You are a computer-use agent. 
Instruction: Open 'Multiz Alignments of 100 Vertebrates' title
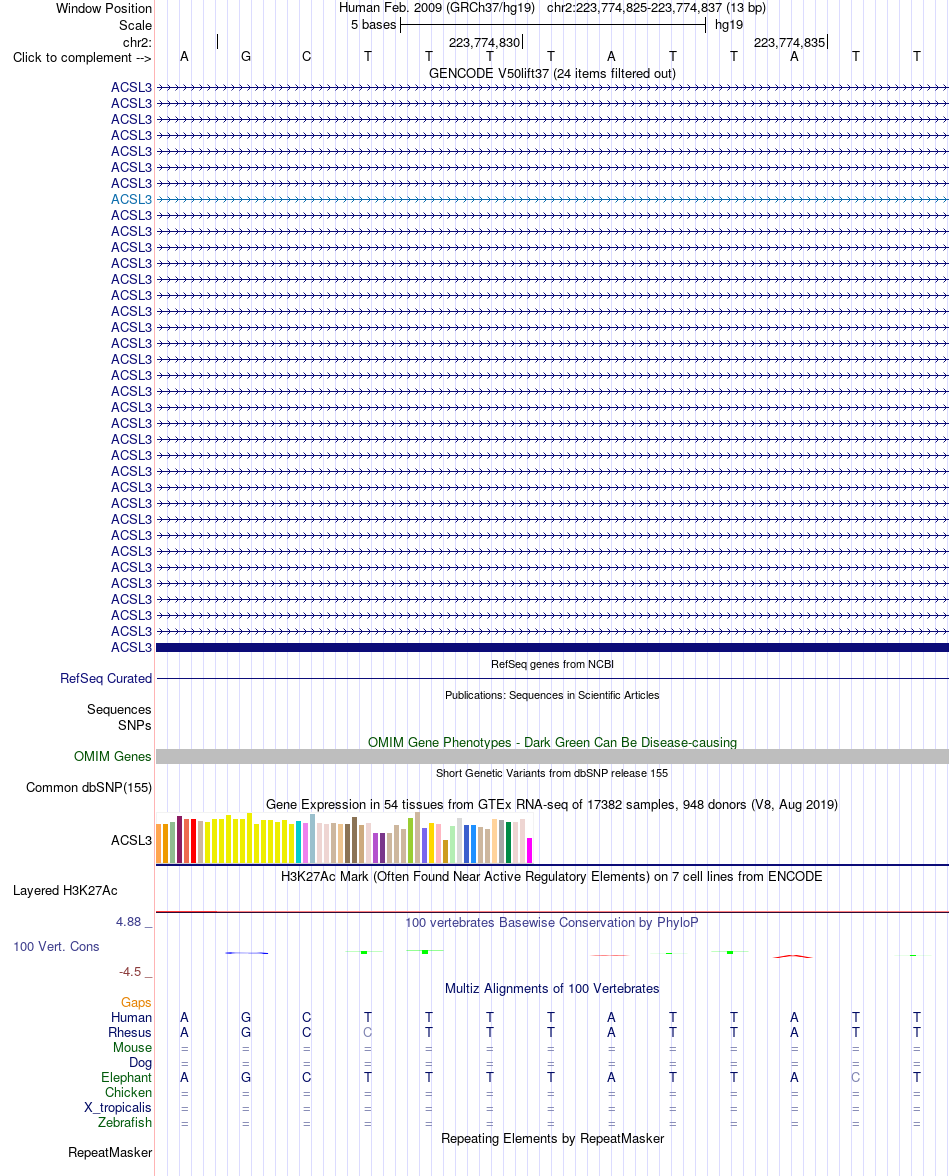[x=552, y=988]
